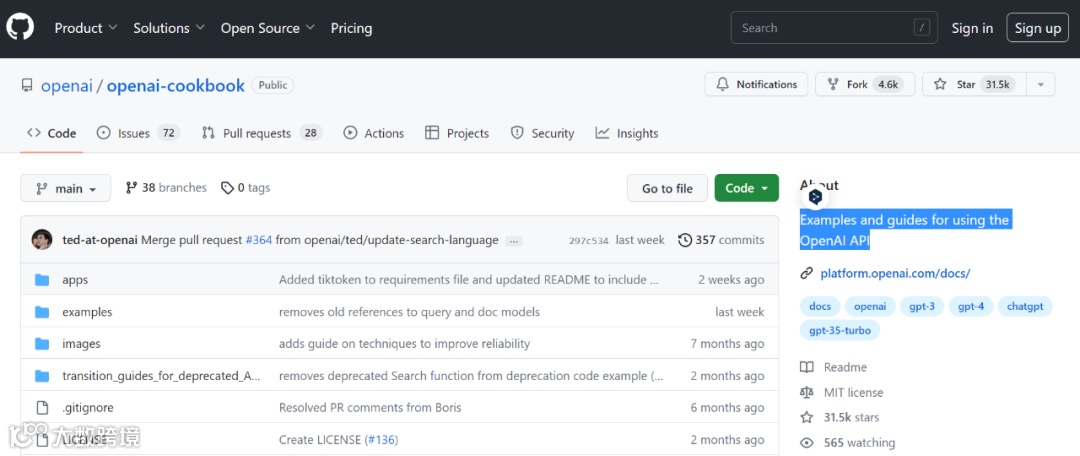1080x456 pixels.
Task: Open the green Code dropdown
Action: click(745, 188)
